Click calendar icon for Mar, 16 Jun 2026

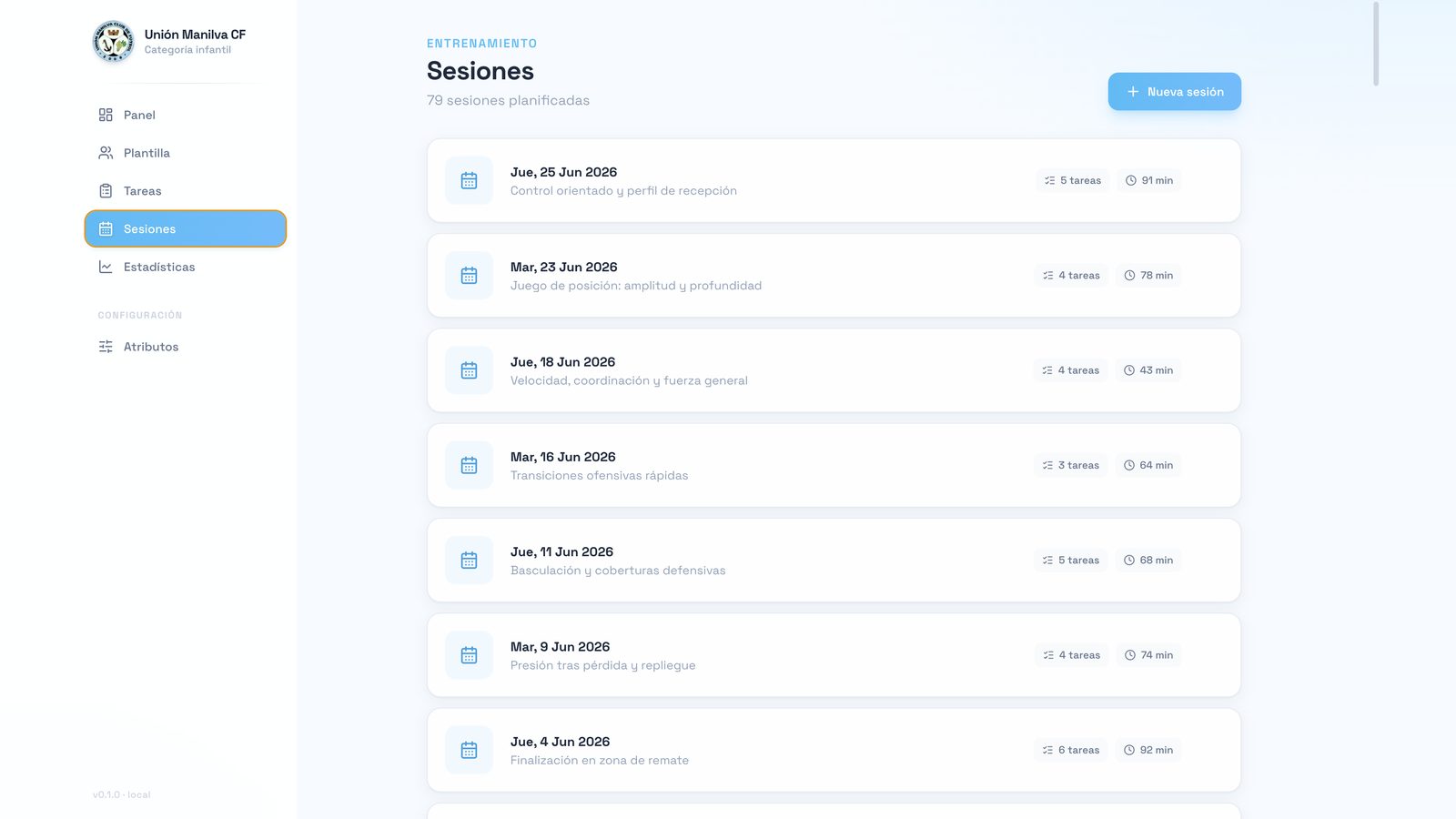coord(469,465)
